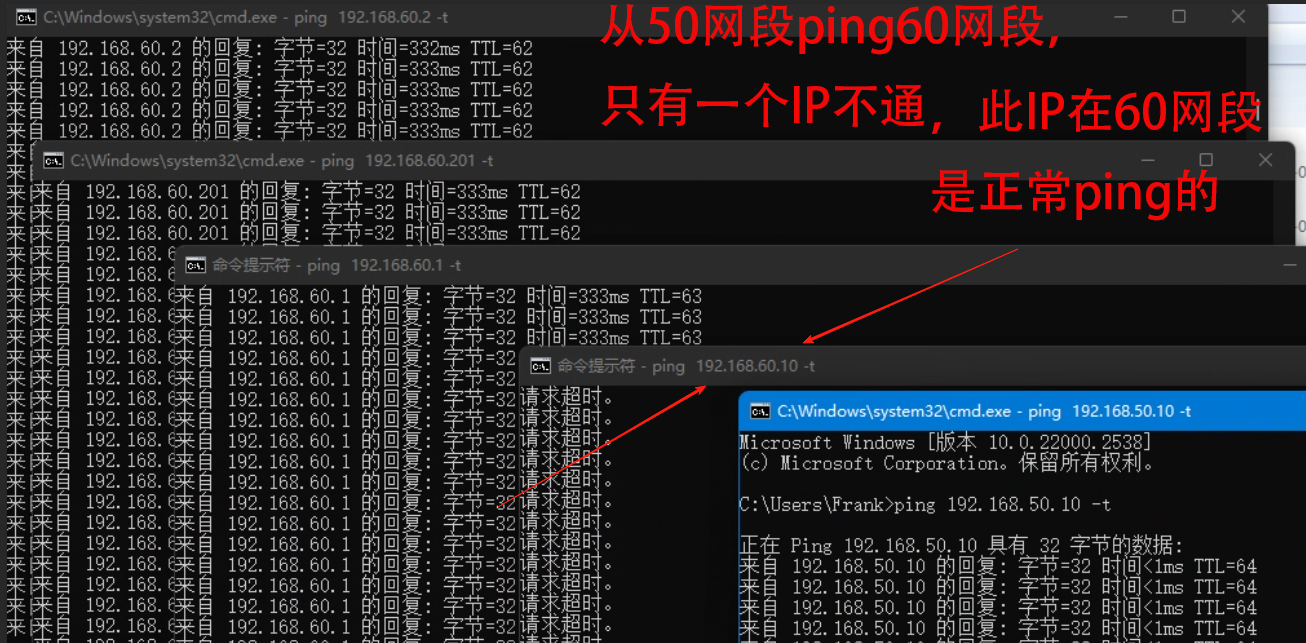The width and height of the screenshot is (1306, 643).
Task: Click the cmd icon of the ping 192.168.60.201 window
Action: [x=54, y=160]
